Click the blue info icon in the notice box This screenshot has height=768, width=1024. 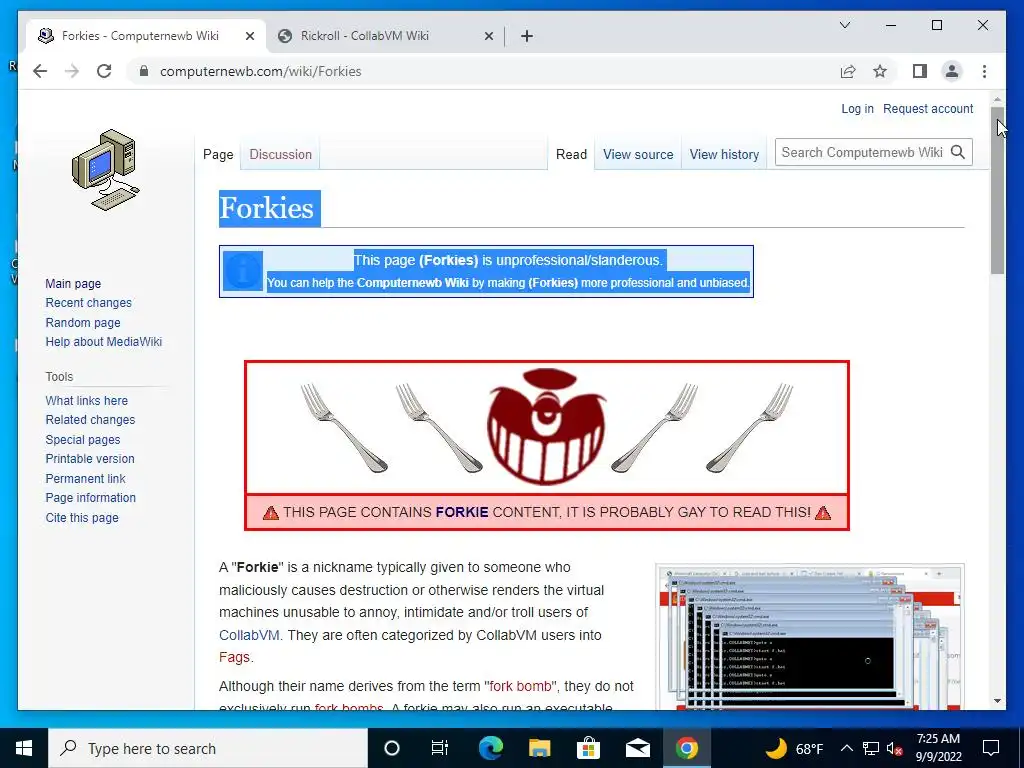242,270
